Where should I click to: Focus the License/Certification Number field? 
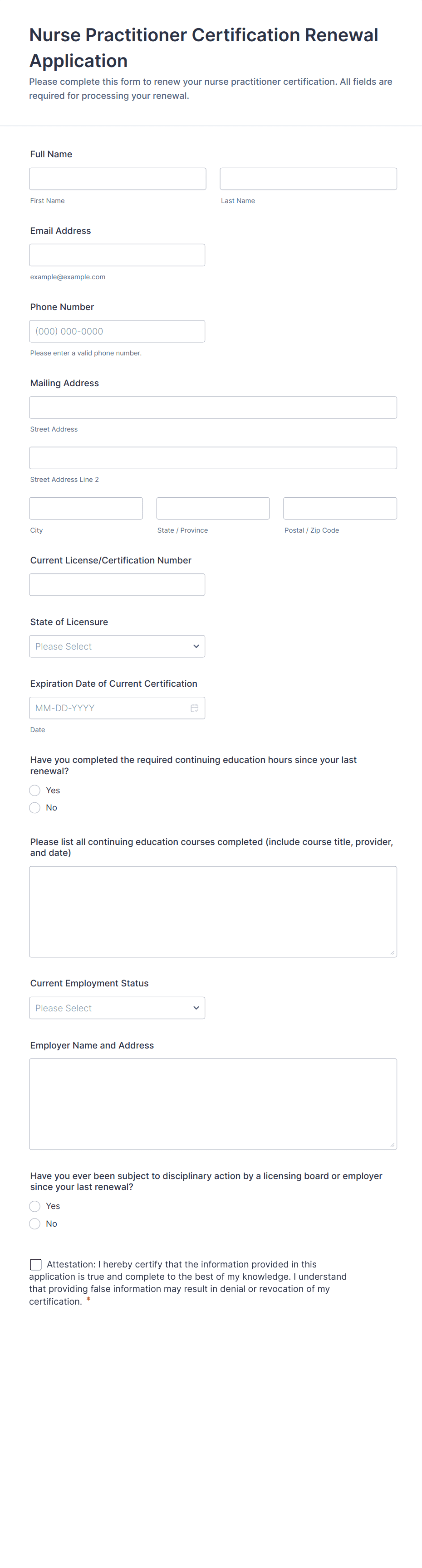point(117,584)
